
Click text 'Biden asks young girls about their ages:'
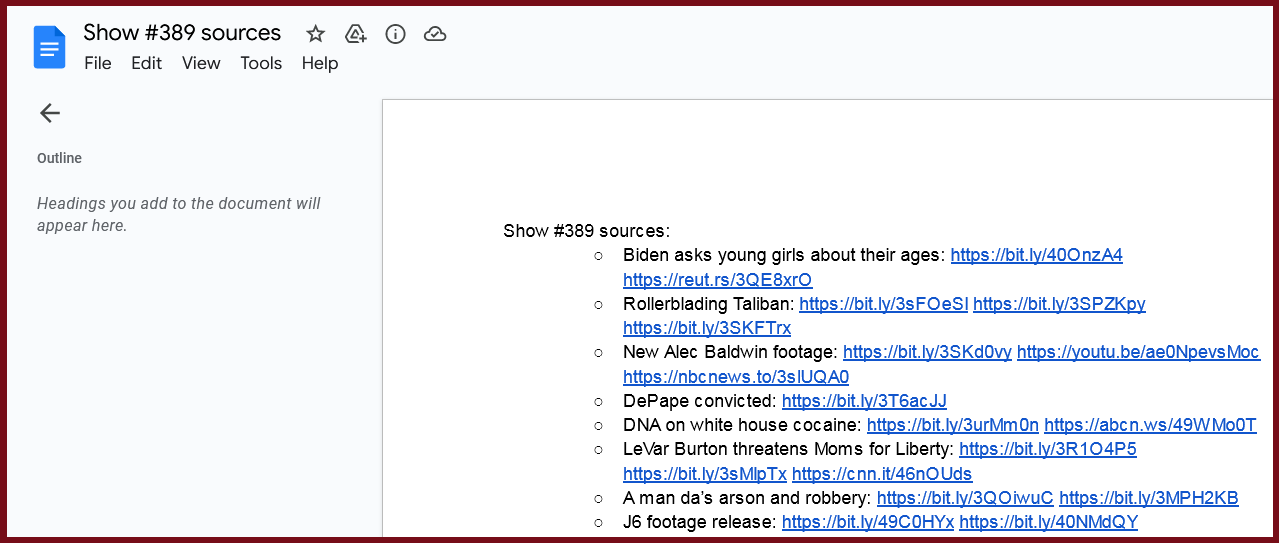pyautogui.click(x=784, y=255)
